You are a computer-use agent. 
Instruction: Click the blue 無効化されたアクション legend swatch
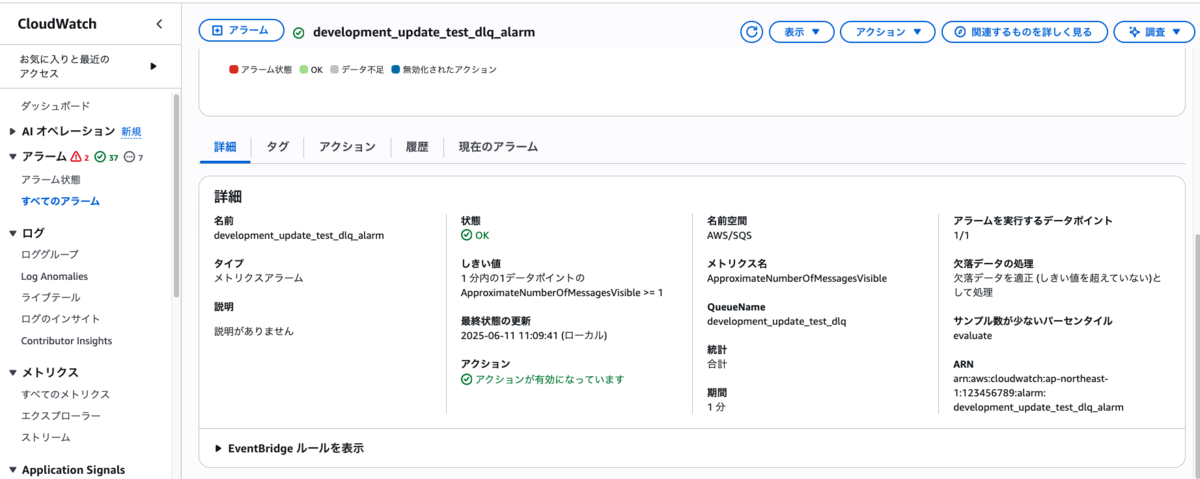pos(396,70)
